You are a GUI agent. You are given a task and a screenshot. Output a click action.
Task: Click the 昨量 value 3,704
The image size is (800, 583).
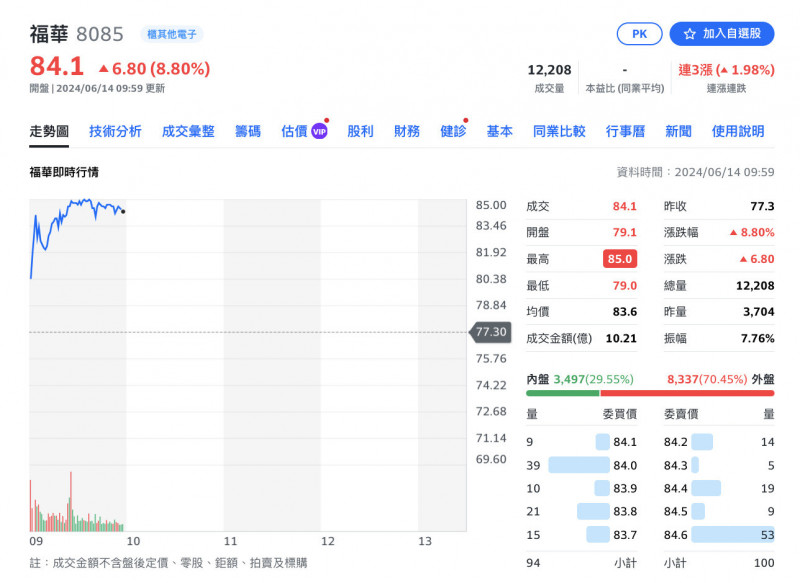click(x=759, y=312)
